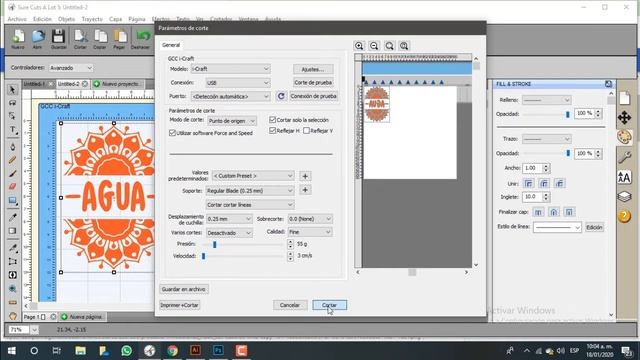Open the Custom Preset dropdown
Image resolution: width=640 pixels, height=360 pixels.
click(253, 176)
